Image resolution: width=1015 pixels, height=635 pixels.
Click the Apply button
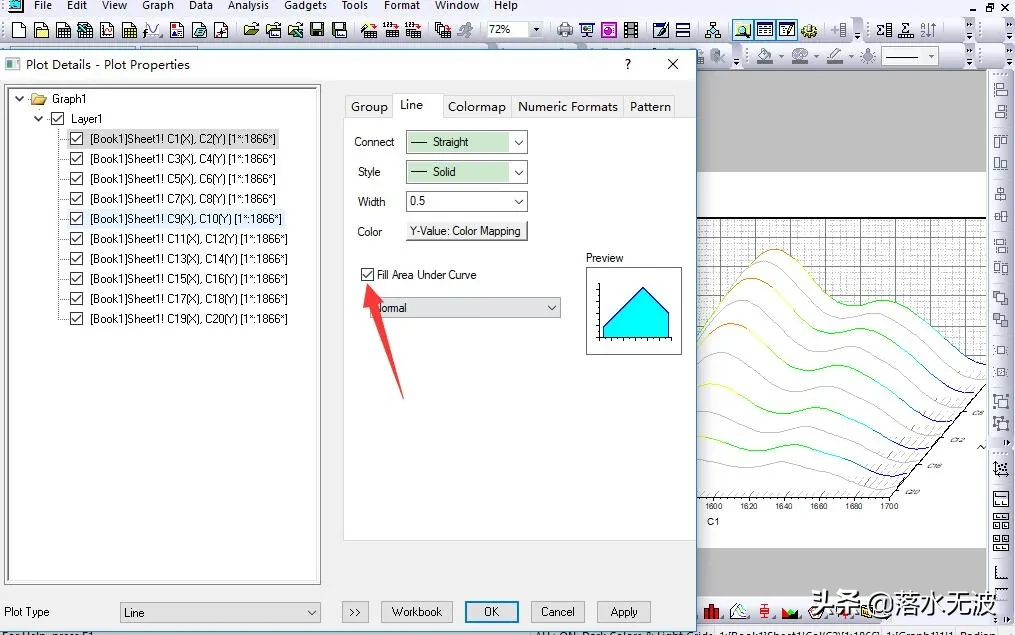click(623, 612)
